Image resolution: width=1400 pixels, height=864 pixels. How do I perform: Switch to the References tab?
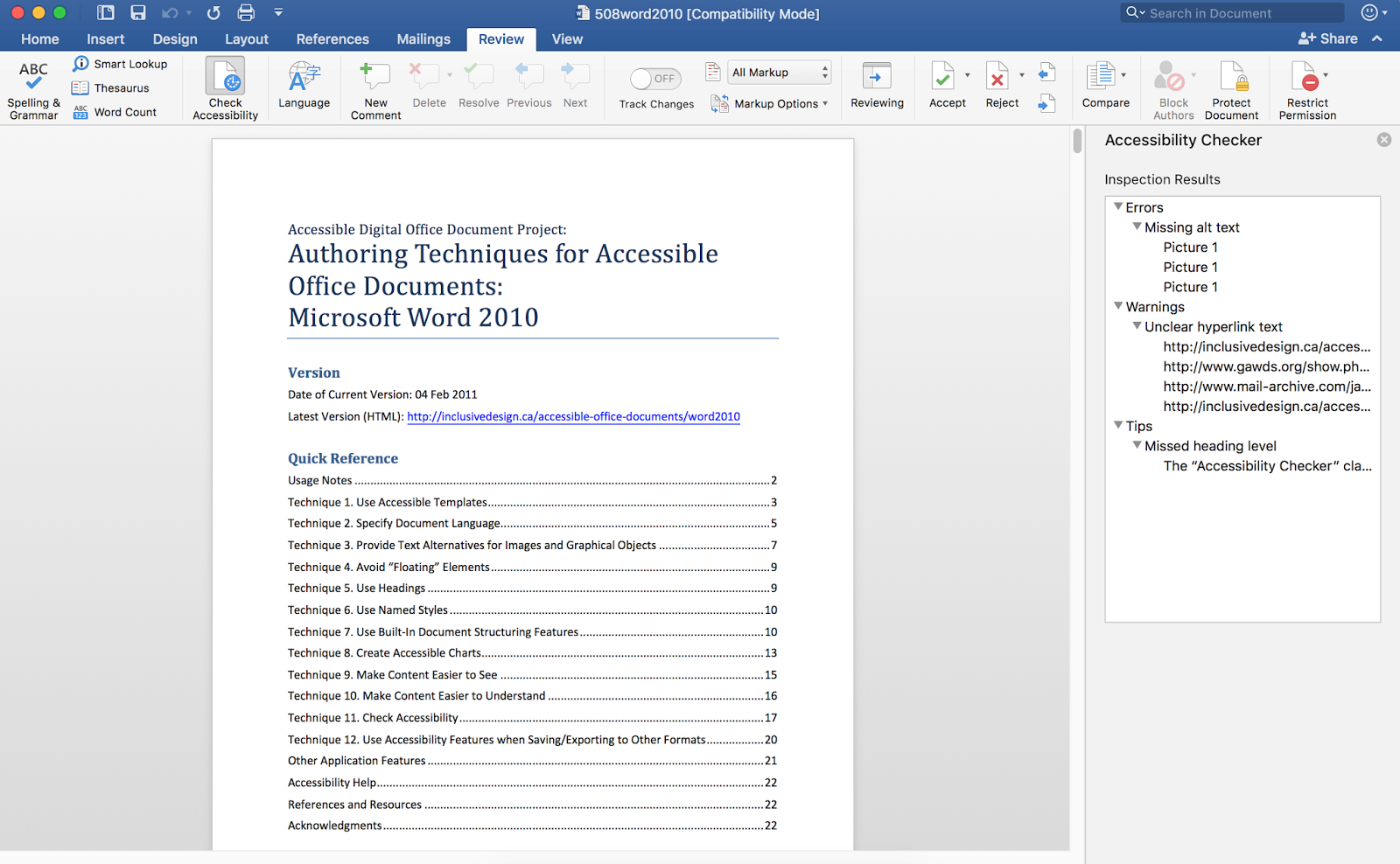pos(332,38)
